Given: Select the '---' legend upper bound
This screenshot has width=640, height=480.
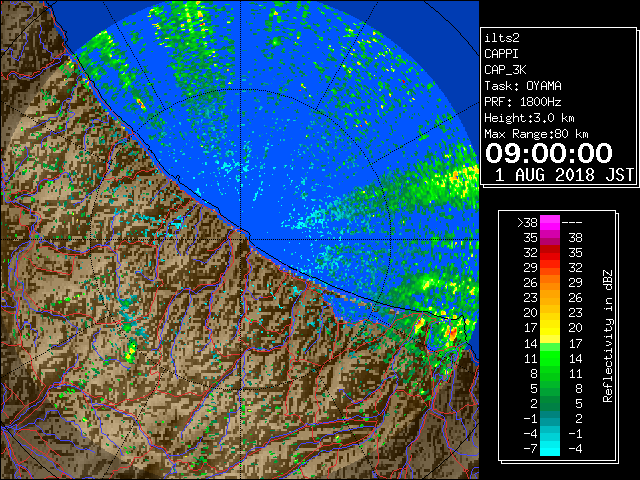Looking at the screenshot, I should coord(572,222).
